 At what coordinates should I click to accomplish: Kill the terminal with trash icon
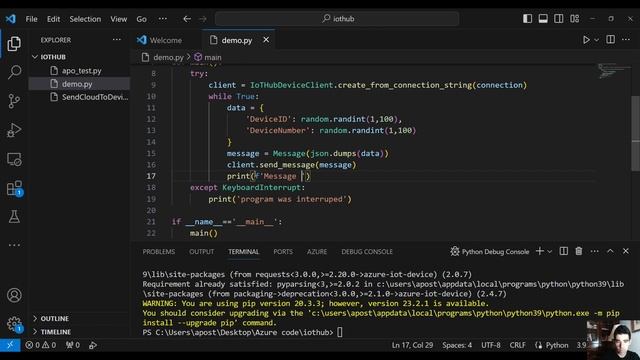point(579,251)
